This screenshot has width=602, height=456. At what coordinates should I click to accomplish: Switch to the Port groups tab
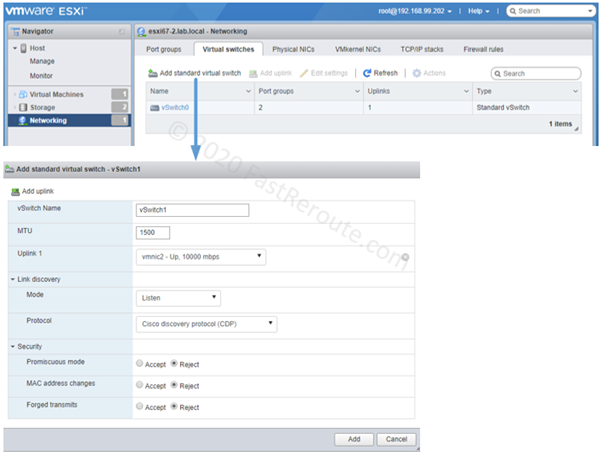click(x=164, y=50)
